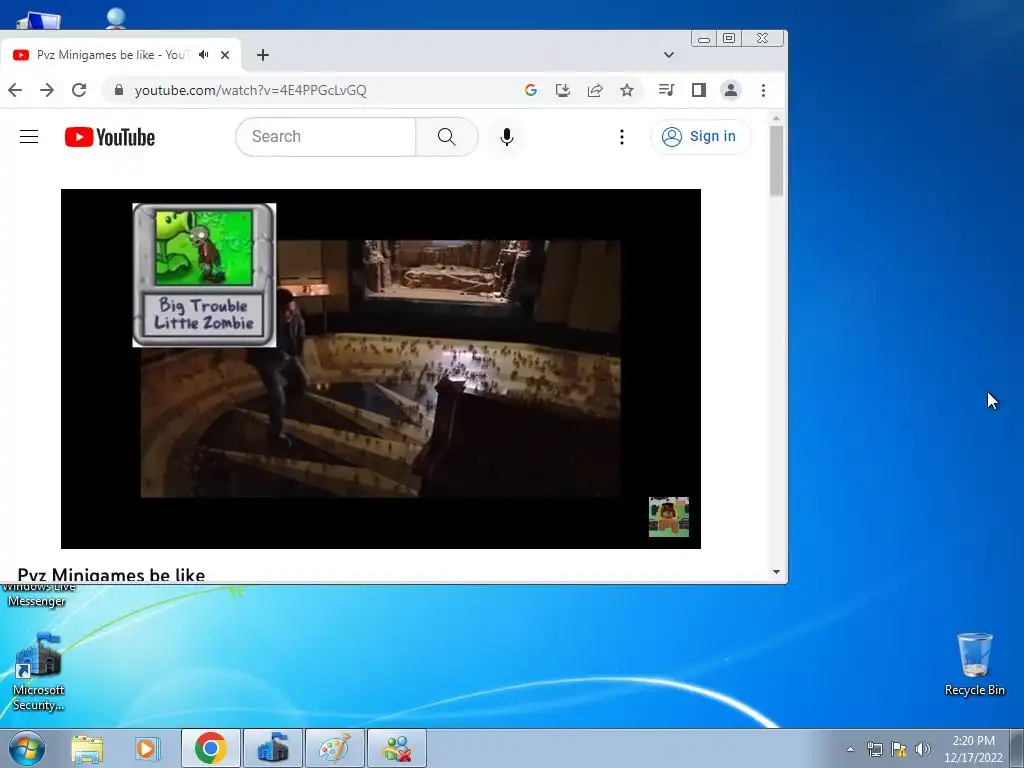Viewport: 1024px width, 768px height.
Task: Open Chrome's three-dot menu
Action: (x=763, y=90)
